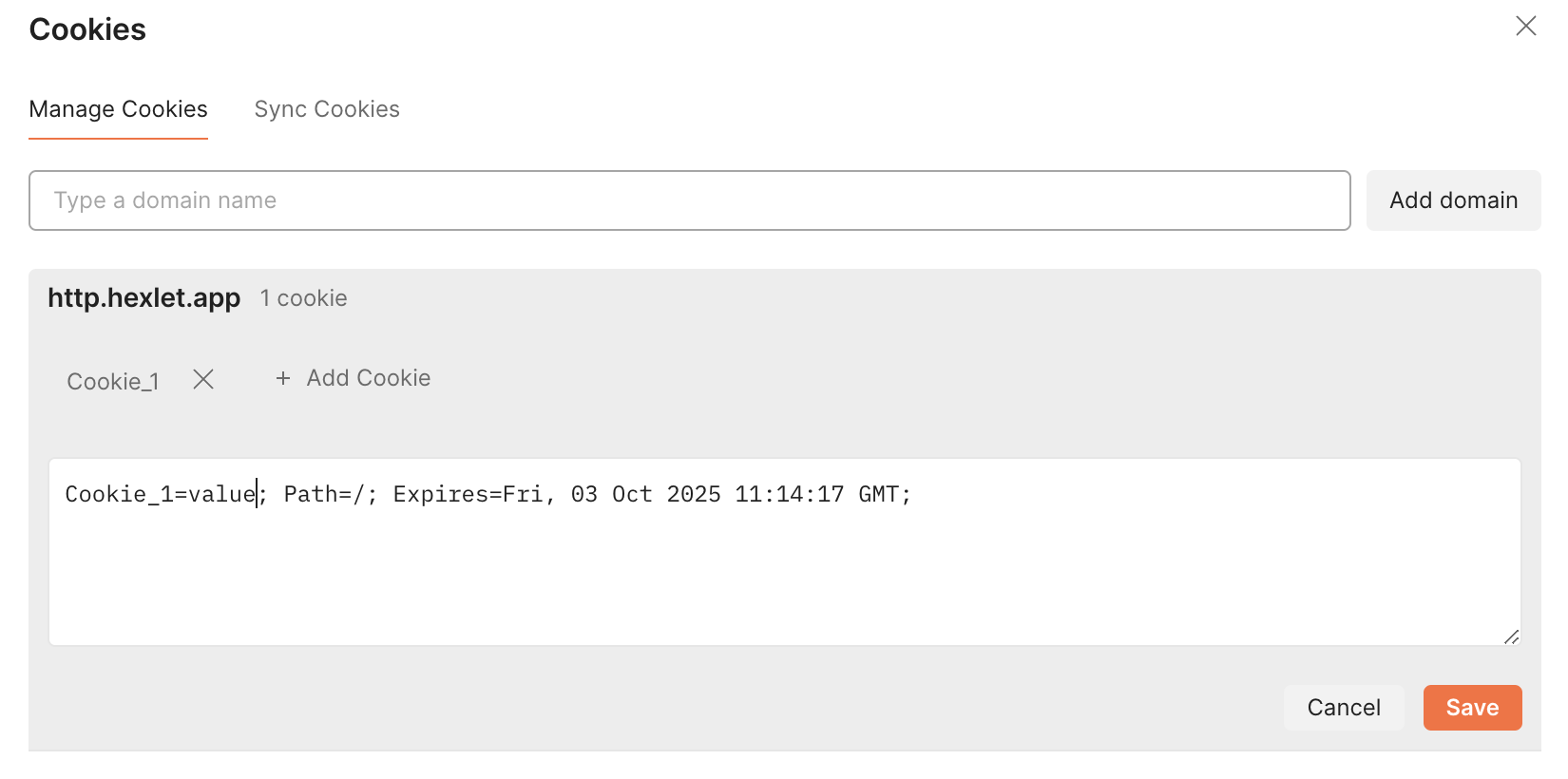The width and height of the screenshot is (1568, 779).
Task: Place cursor on GMT in cookie value
Action: 878,494
